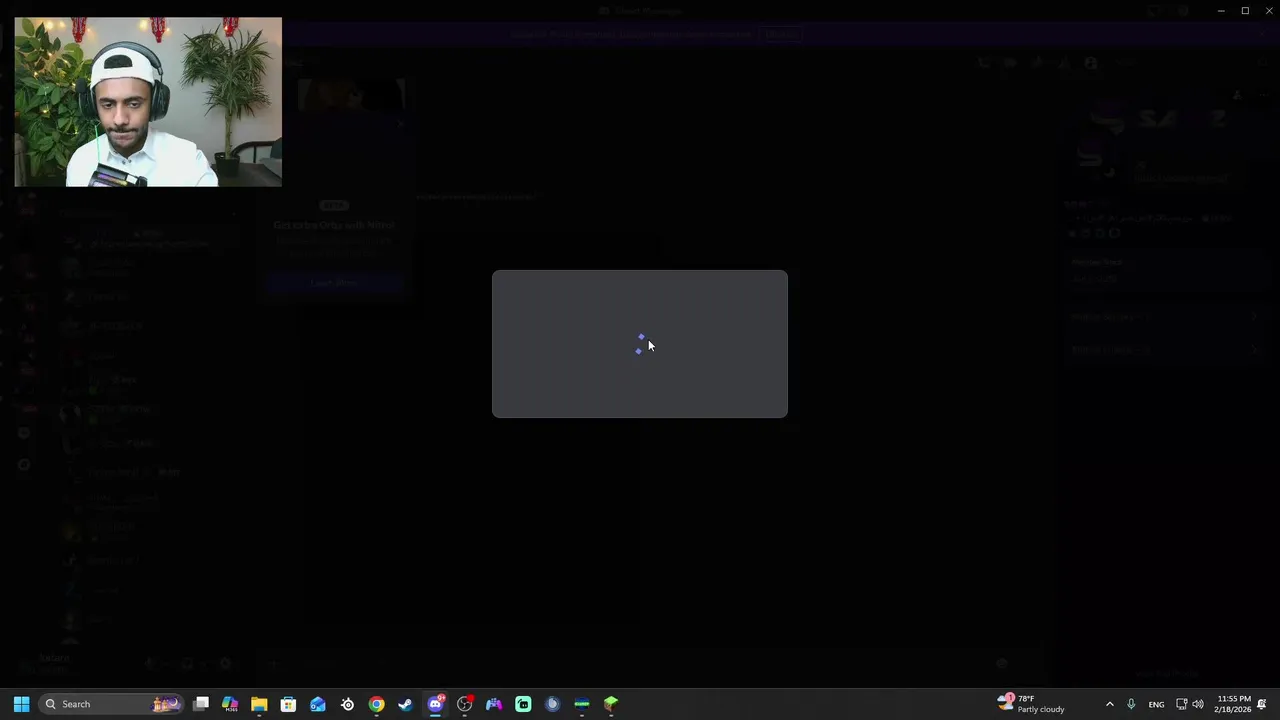Minimize the Discord window

[1221, 11]
